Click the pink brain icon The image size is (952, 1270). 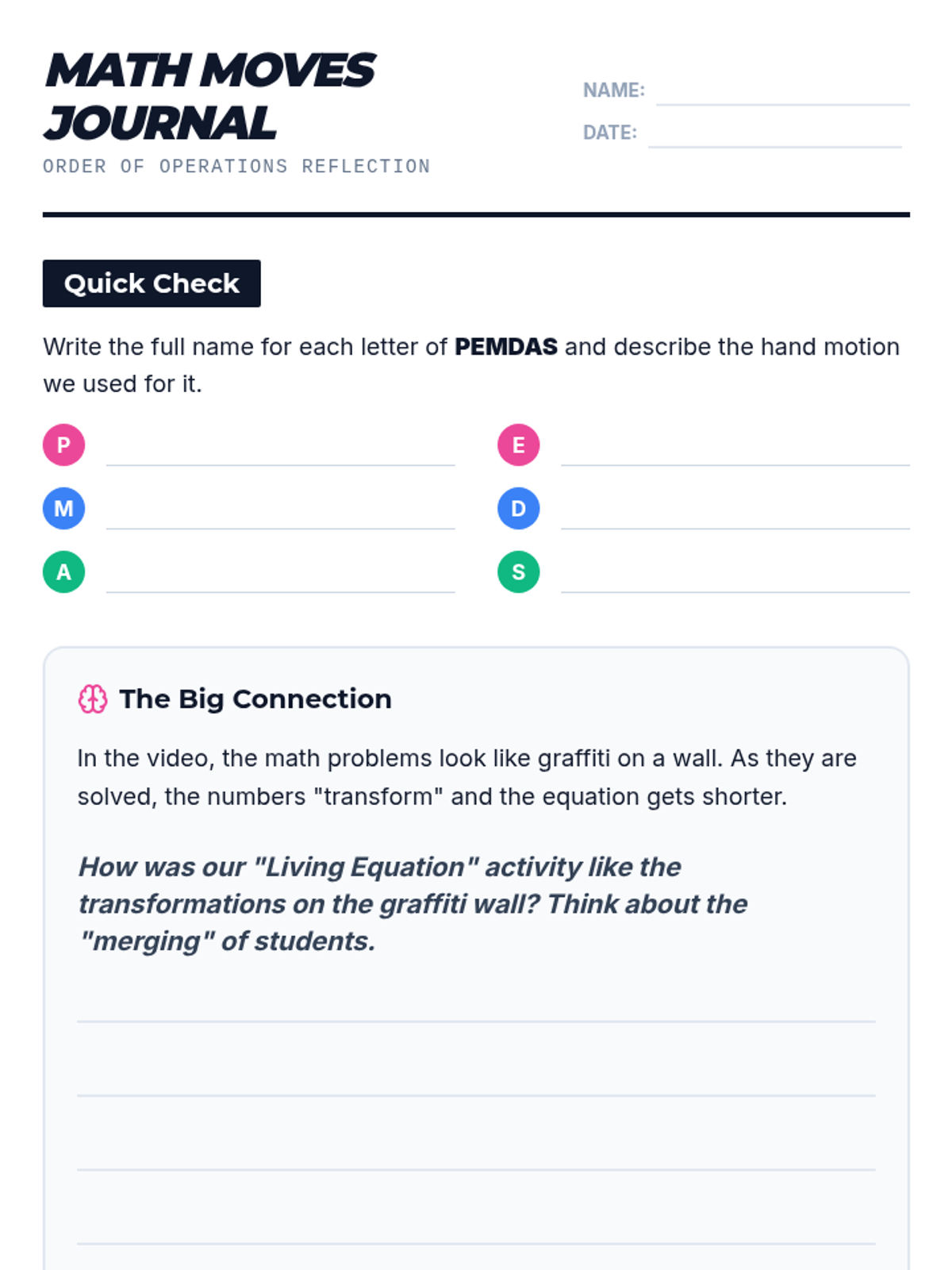93,699
